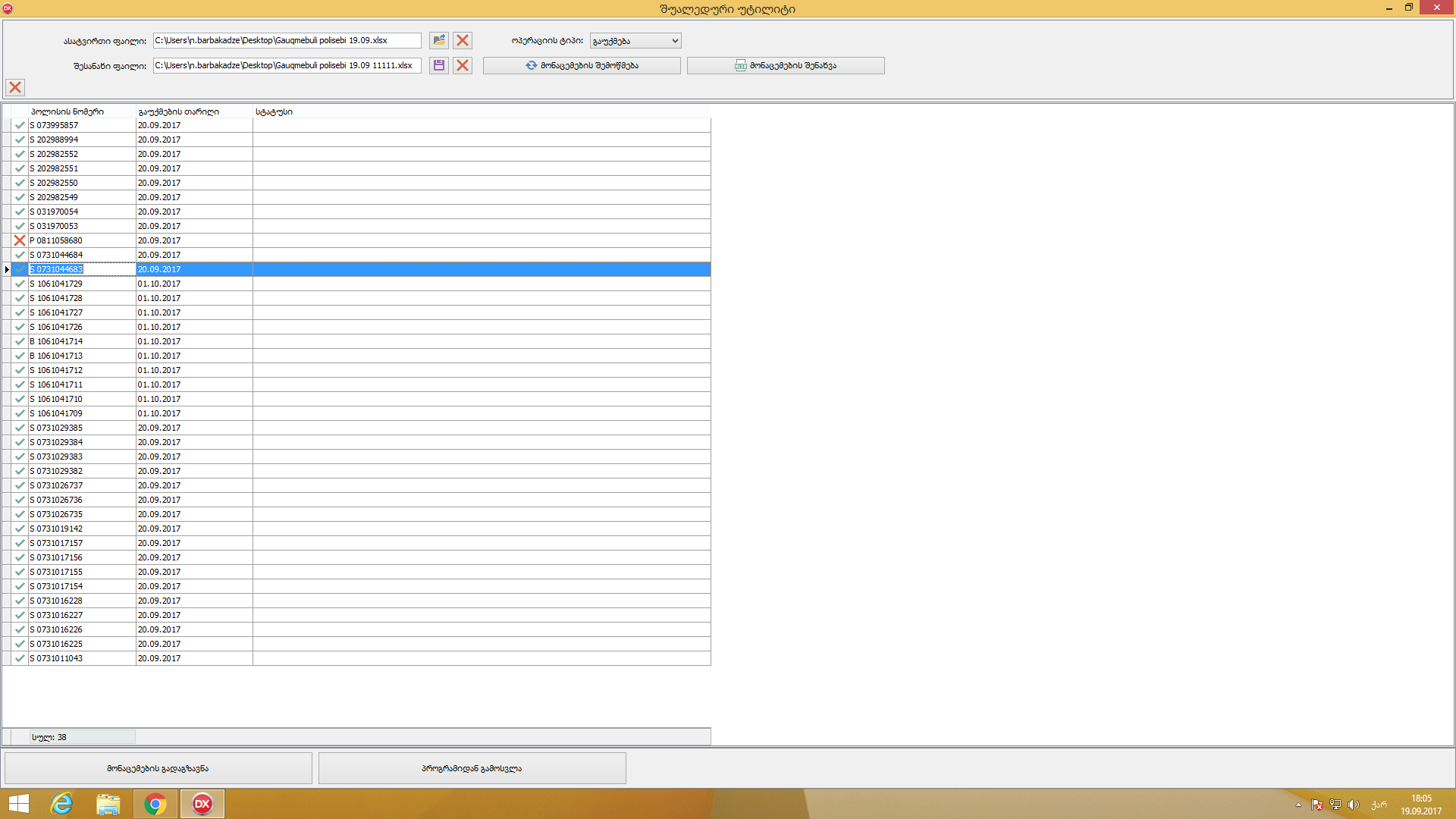Clear the source file path with the red X
This screenshot has width=1456, height=819.
point(463,40)
